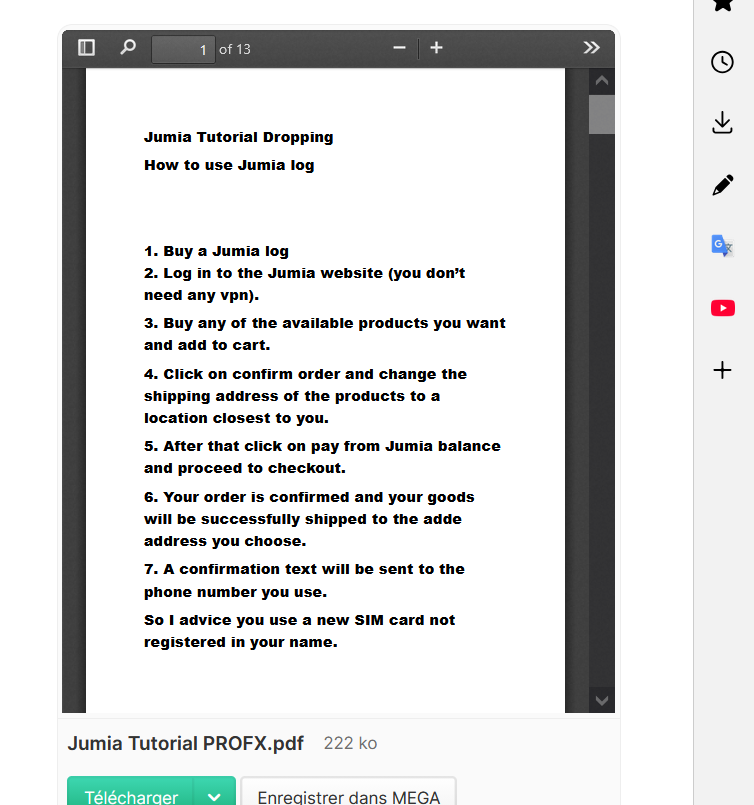Viewport: 754px width, 805px height.
Task: Click the star bookmarks sidebar icon
Action: click(x=723, y=4)
